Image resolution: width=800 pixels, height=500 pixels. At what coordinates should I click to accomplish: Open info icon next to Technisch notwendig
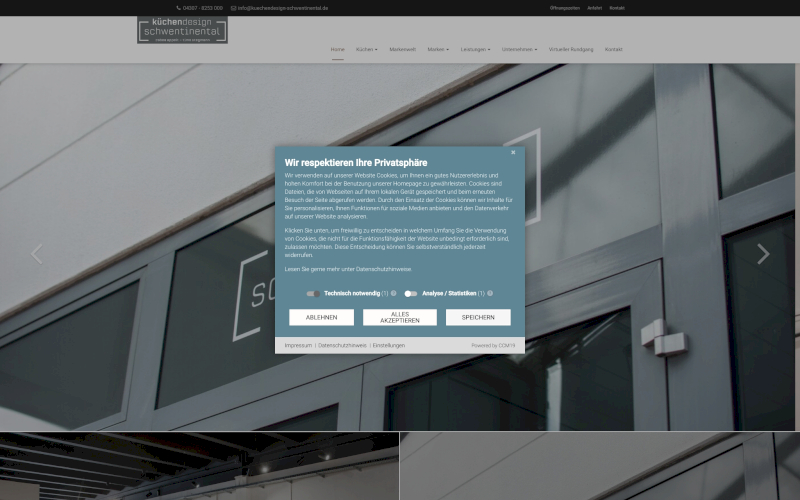pyautogui.click(x=394, y=294)
